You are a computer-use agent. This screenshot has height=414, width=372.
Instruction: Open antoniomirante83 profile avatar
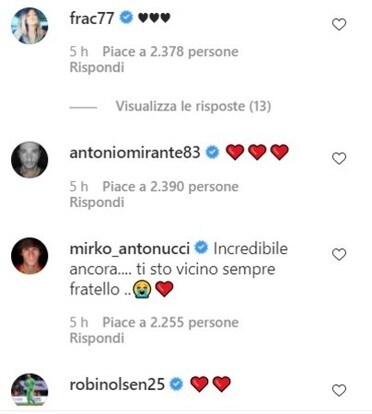click(x=29, y=160)
